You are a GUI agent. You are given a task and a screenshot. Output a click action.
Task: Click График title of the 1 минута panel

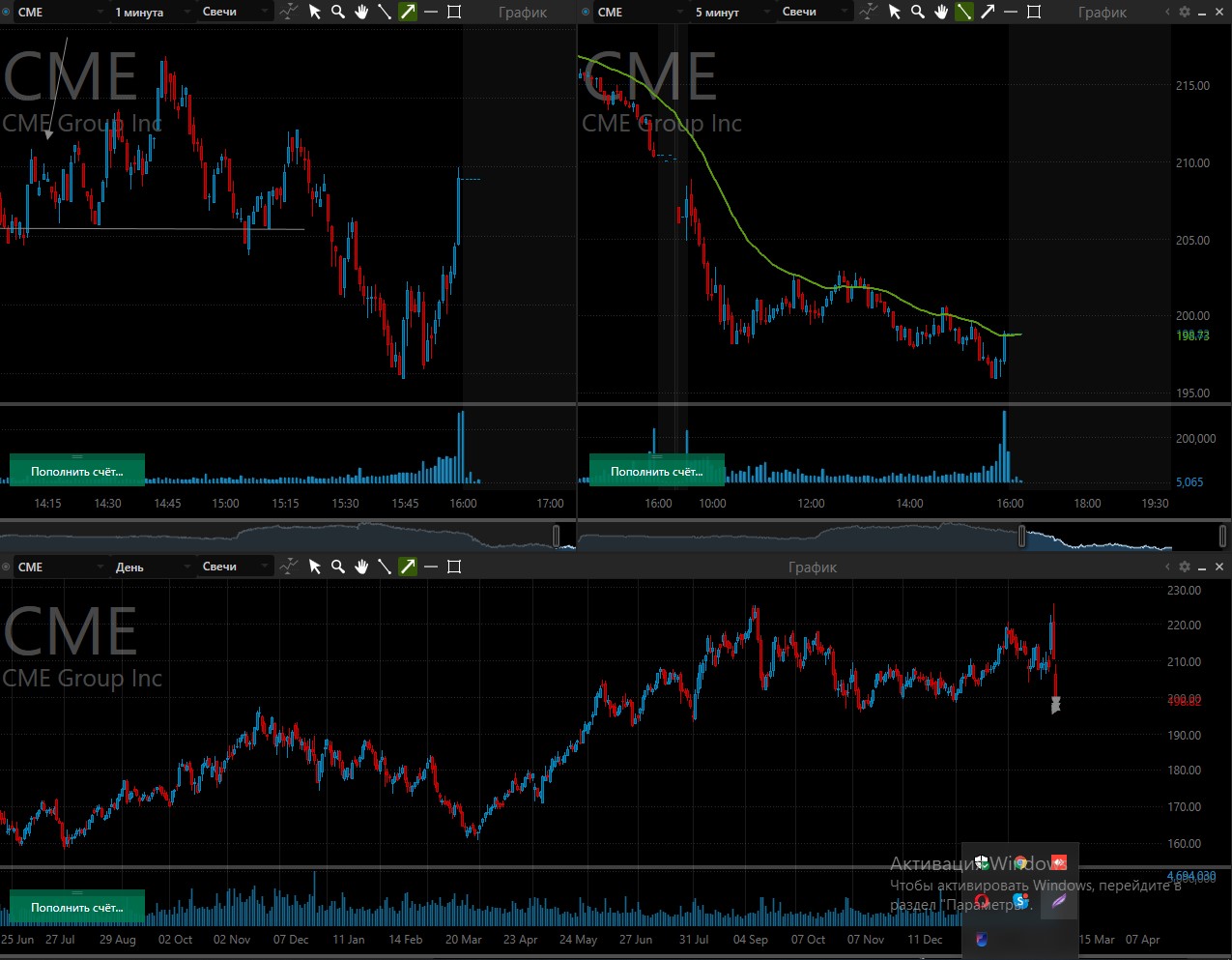tap(523, 13)
